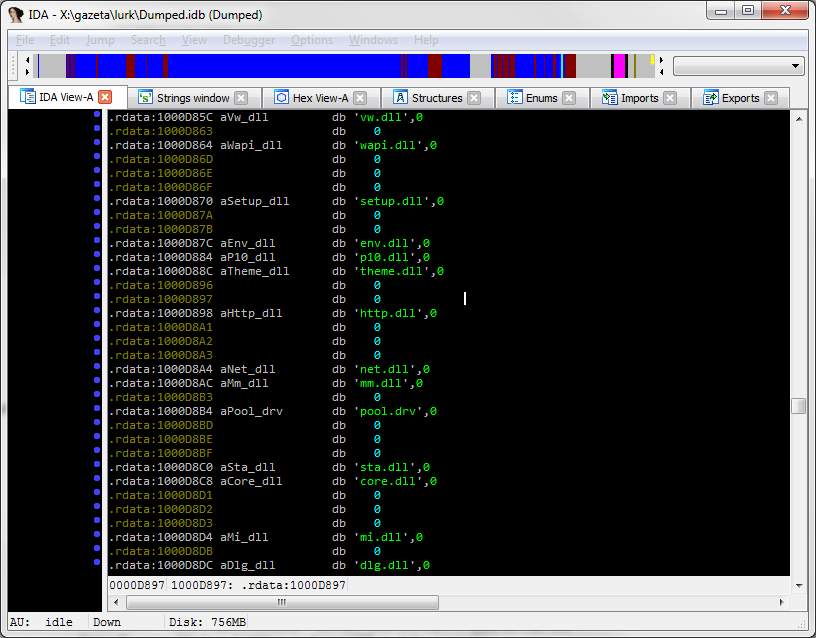
Task: Click the IDA application icon in title bar
Action: click(x=16, y=15)
